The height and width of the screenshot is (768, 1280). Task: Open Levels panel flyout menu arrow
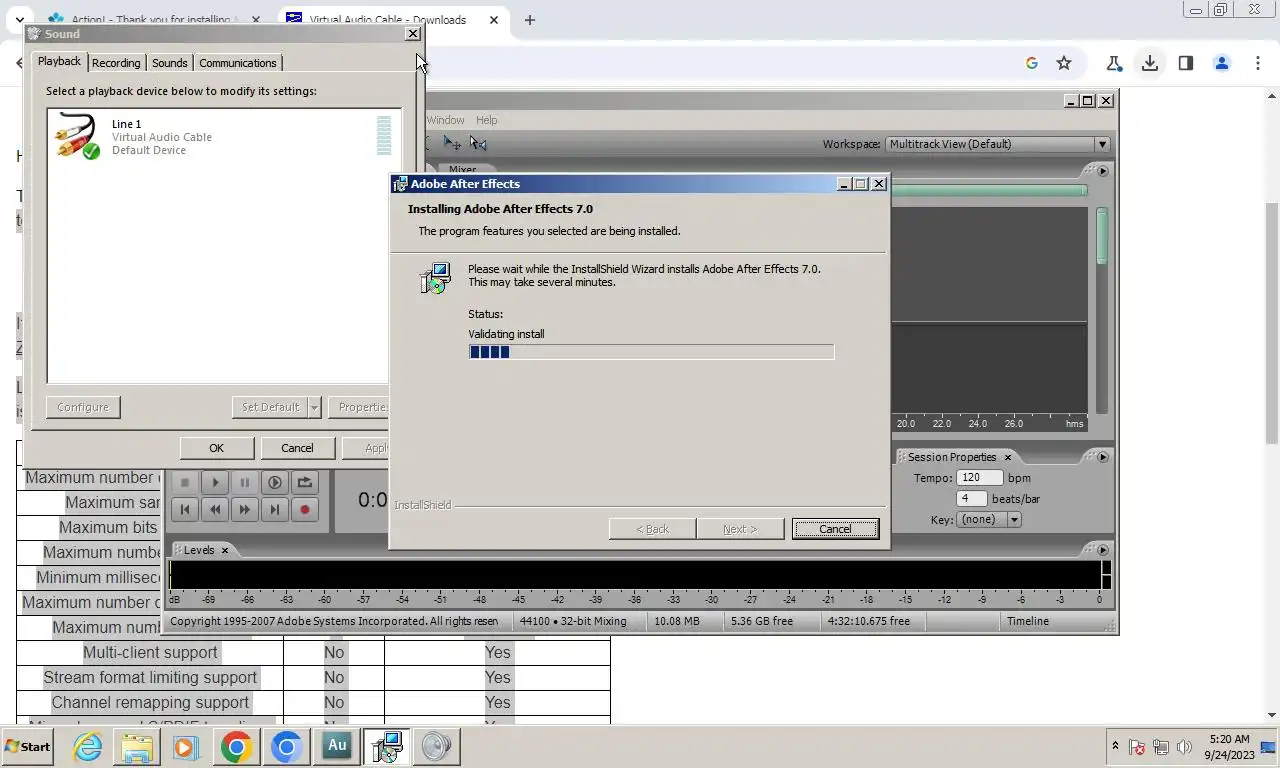point(1103,550)
